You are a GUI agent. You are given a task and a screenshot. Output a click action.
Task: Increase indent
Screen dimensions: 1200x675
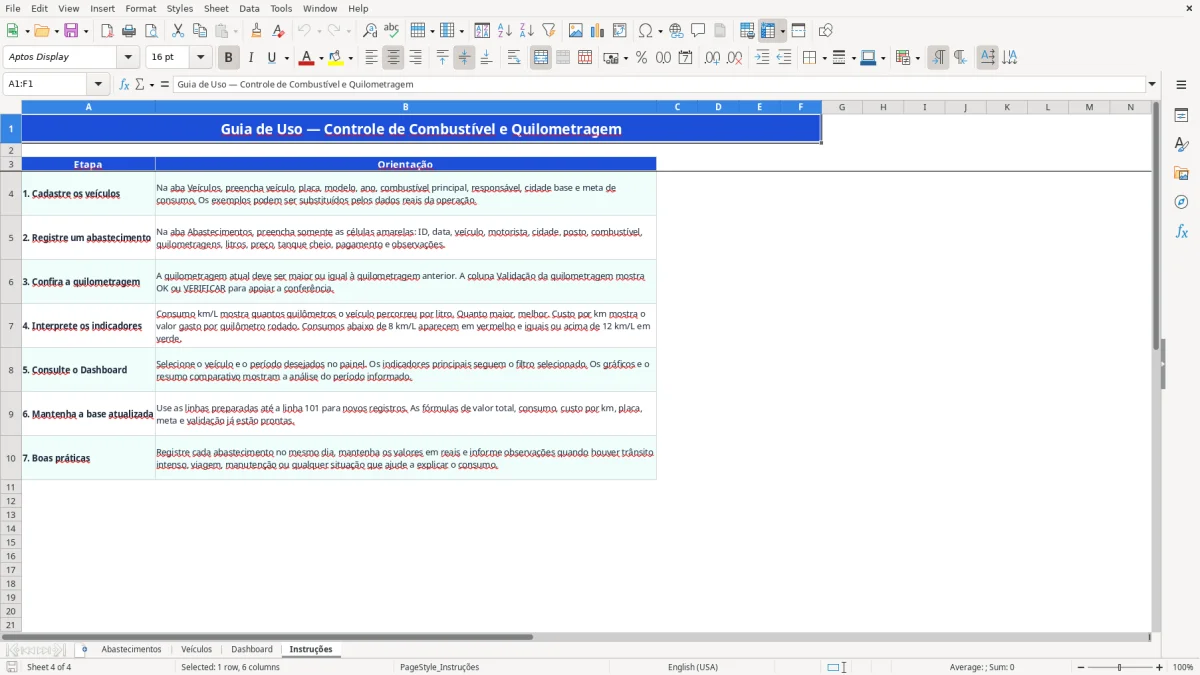coord(762,58)
